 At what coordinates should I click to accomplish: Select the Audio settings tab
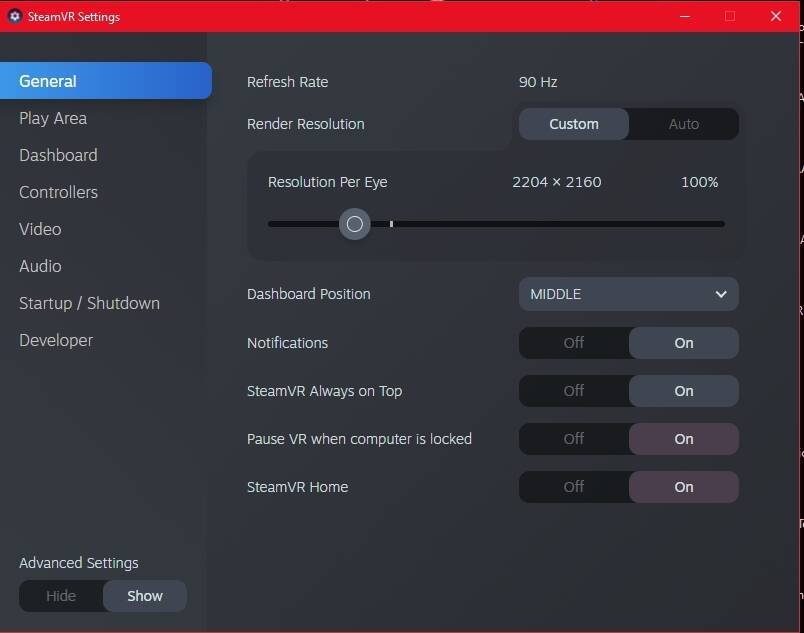coord(40,266)
